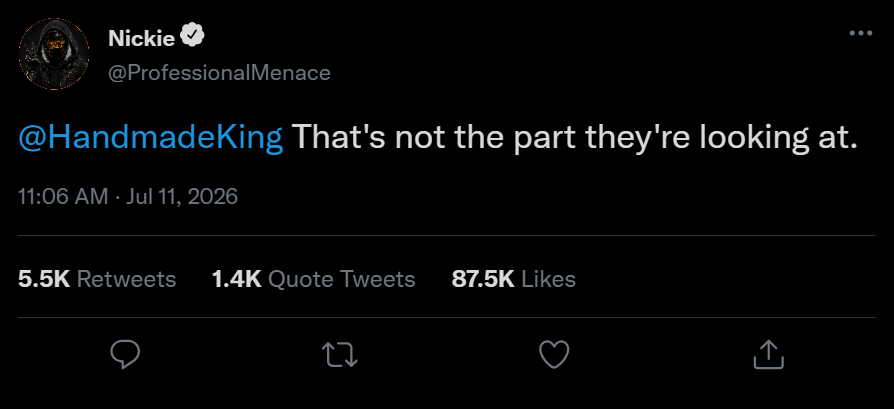This screenshot has height=409, width=894.
Task: View the Likes list label
Action: (x=548, y=279)
